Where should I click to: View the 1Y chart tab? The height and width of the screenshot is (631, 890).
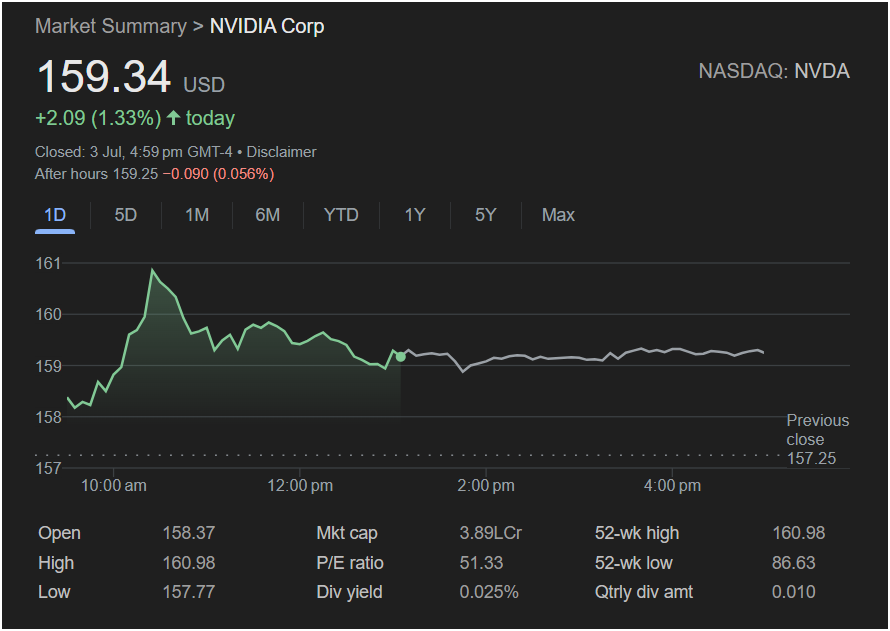415,215
